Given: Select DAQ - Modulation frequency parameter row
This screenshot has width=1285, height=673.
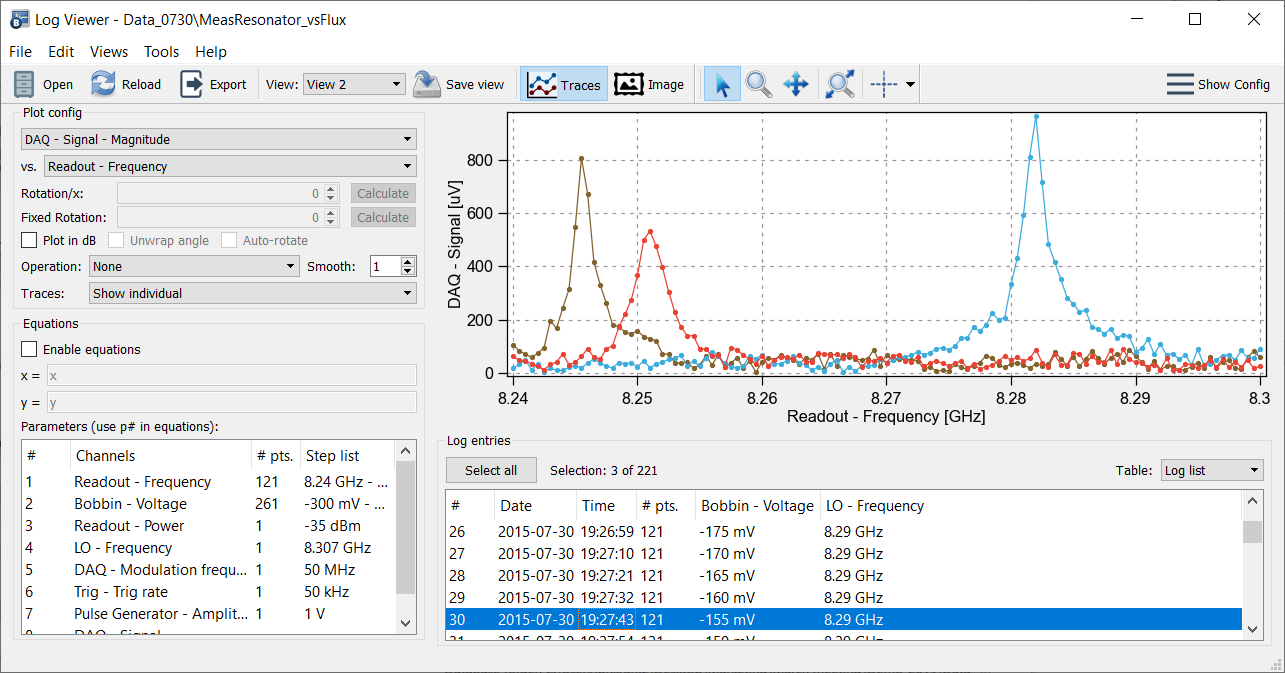Looking at the screenshot, I should point(209,570).
